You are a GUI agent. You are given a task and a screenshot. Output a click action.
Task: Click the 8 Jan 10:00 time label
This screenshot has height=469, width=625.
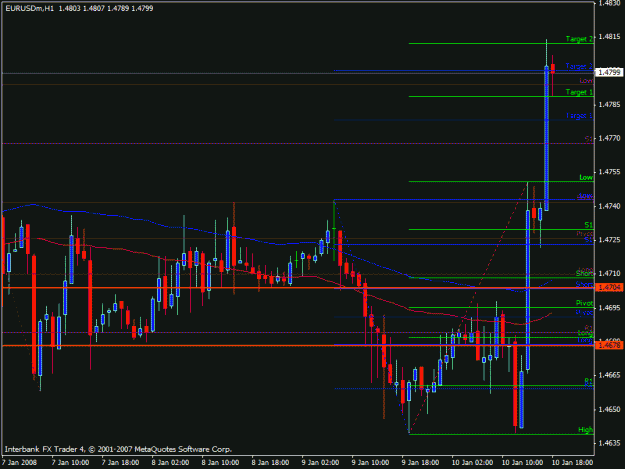(220, 463)
